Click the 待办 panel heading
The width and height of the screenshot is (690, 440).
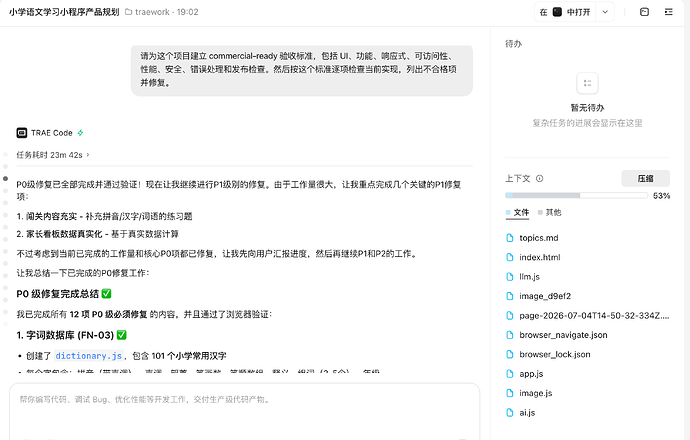[514, 44]
